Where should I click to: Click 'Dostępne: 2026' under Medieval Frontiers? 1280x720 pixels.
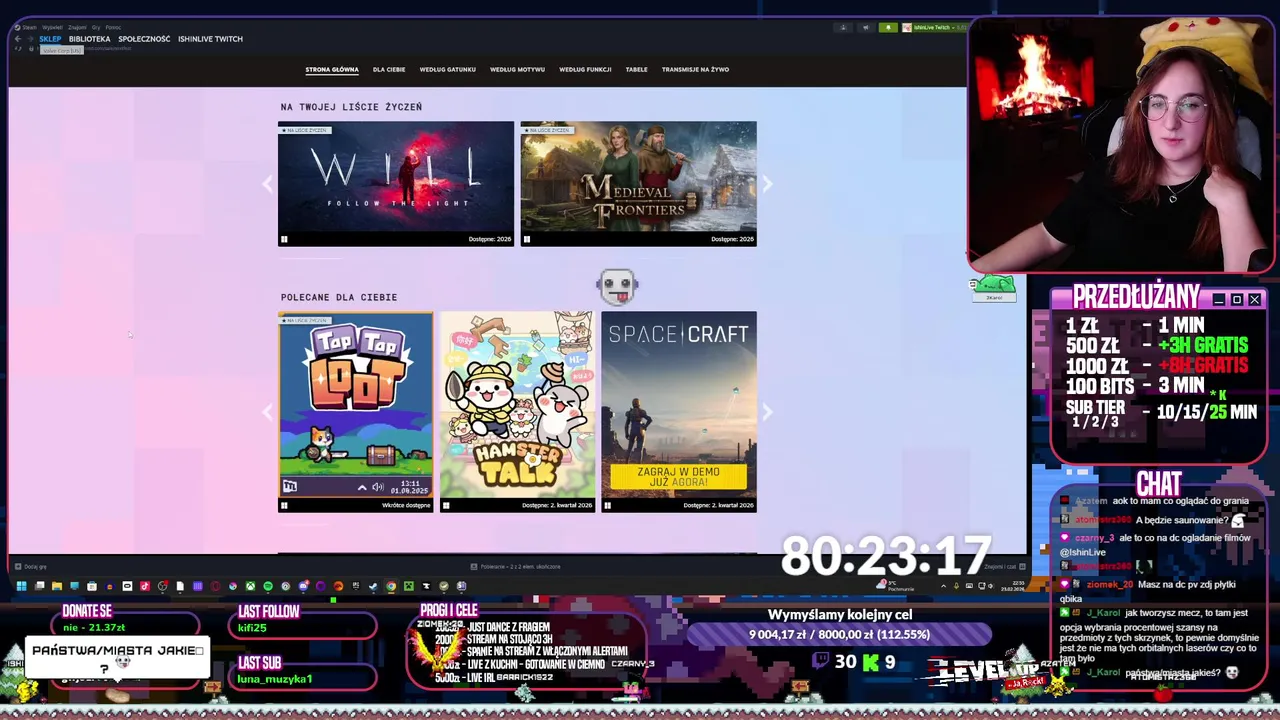tap(732, 240)
